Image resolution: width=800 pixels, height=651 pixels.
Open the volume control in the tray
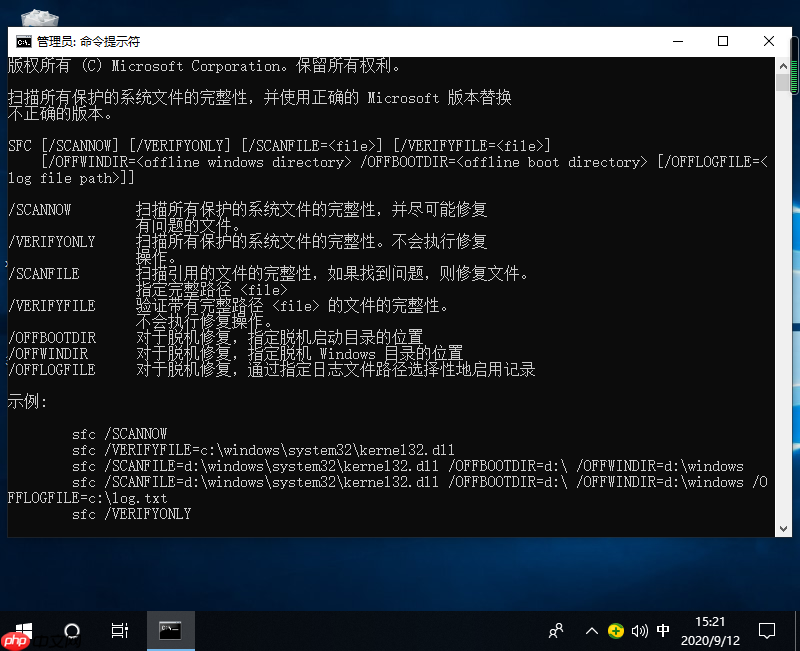click(639, 630)
